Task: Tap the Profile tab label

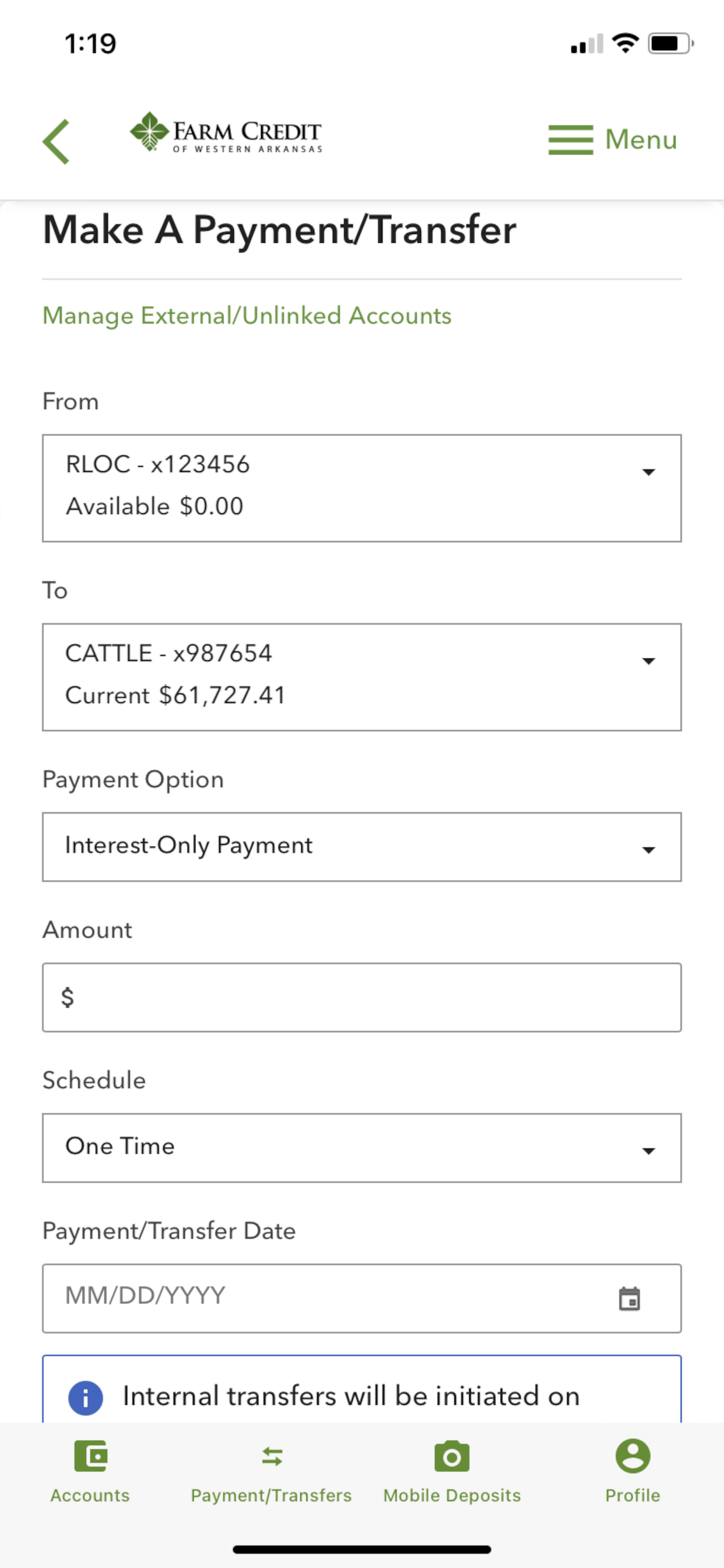Action: coord(632,1495)
